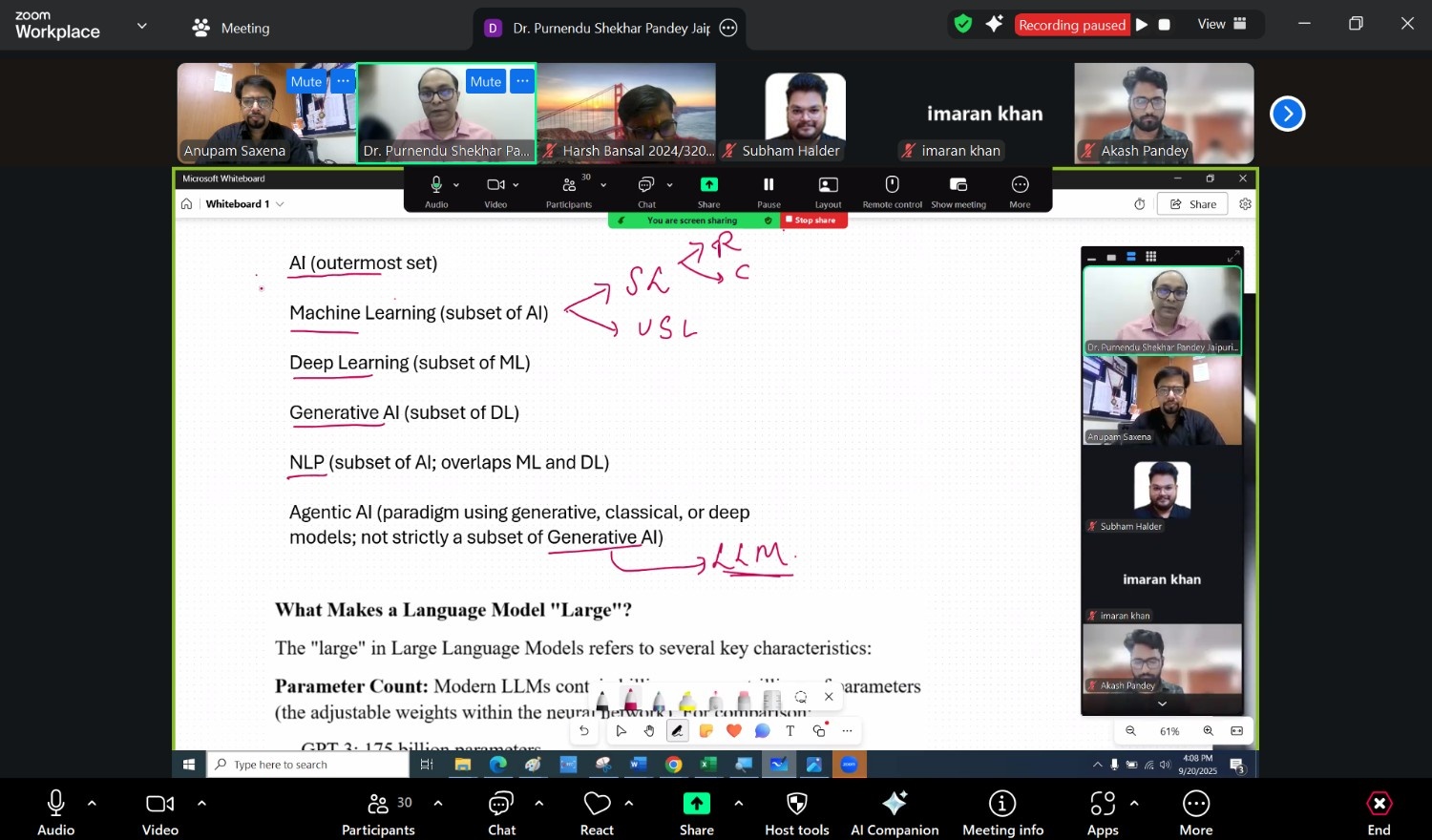Screen dimensions: 1432x840
Task: Open the AI Companion panel
Action: click(895, 812)
